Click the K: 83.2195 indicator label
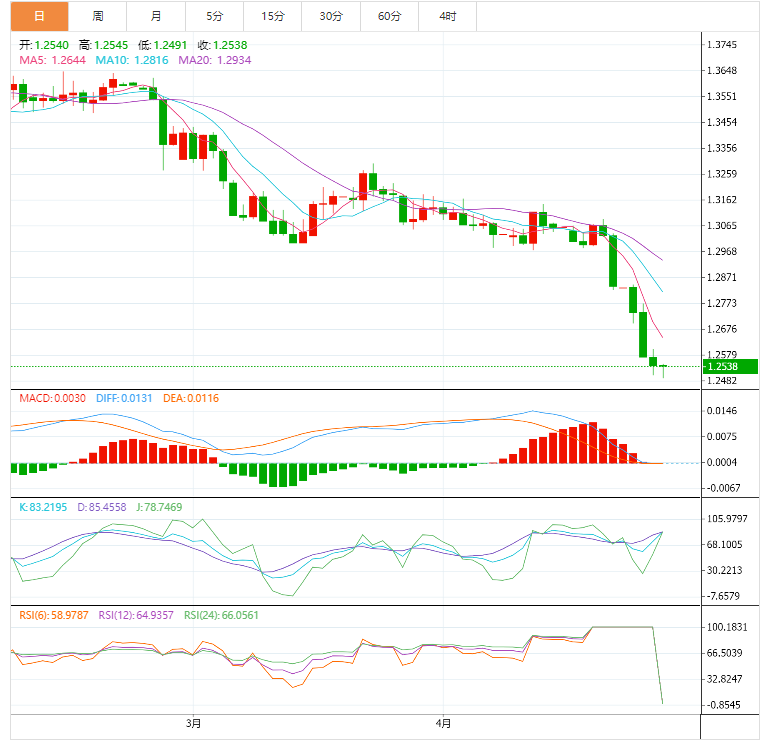 (43, 507)
